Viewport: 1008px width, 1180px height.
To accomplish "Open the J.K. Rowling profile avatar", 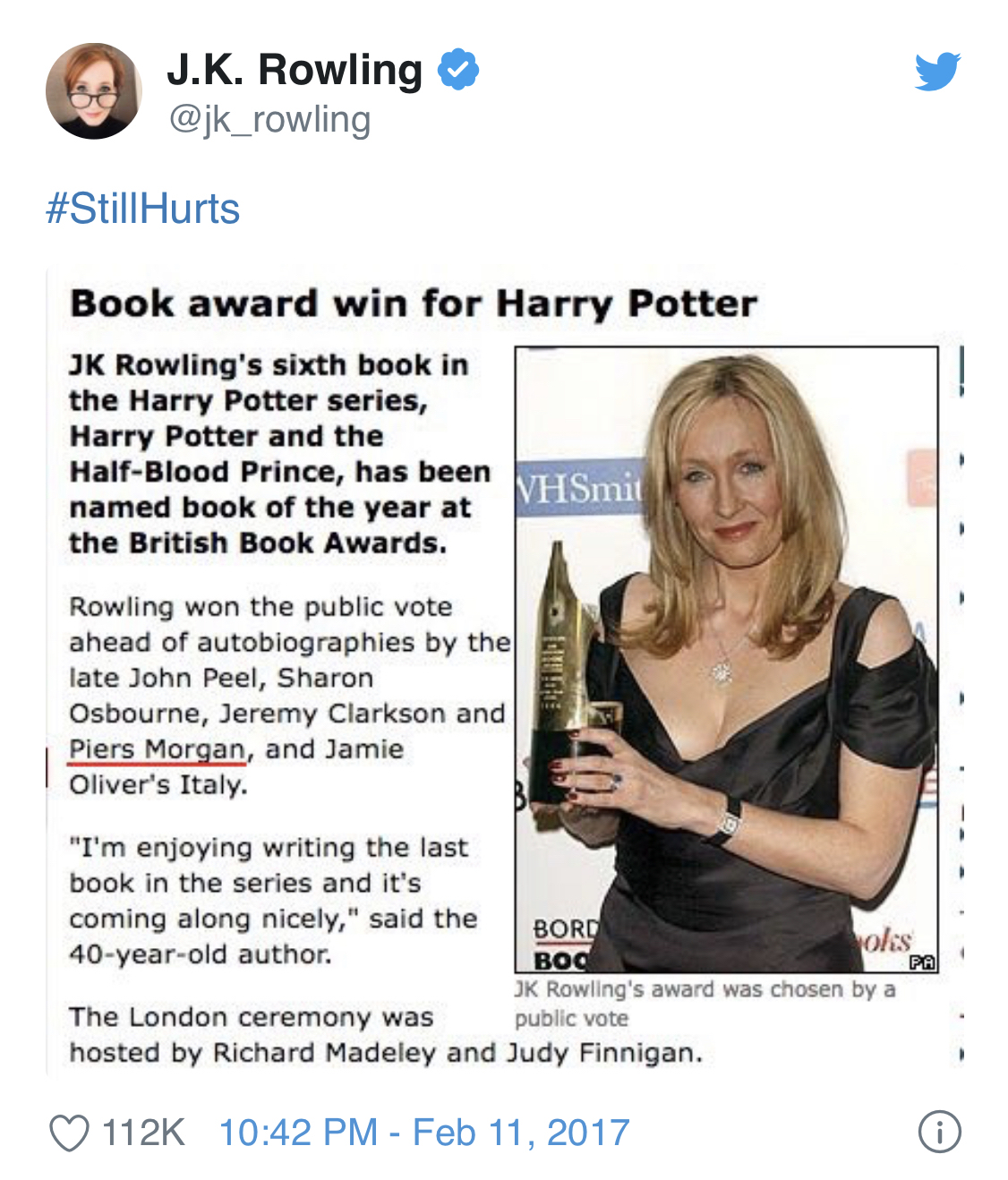I will coord(94,91).
